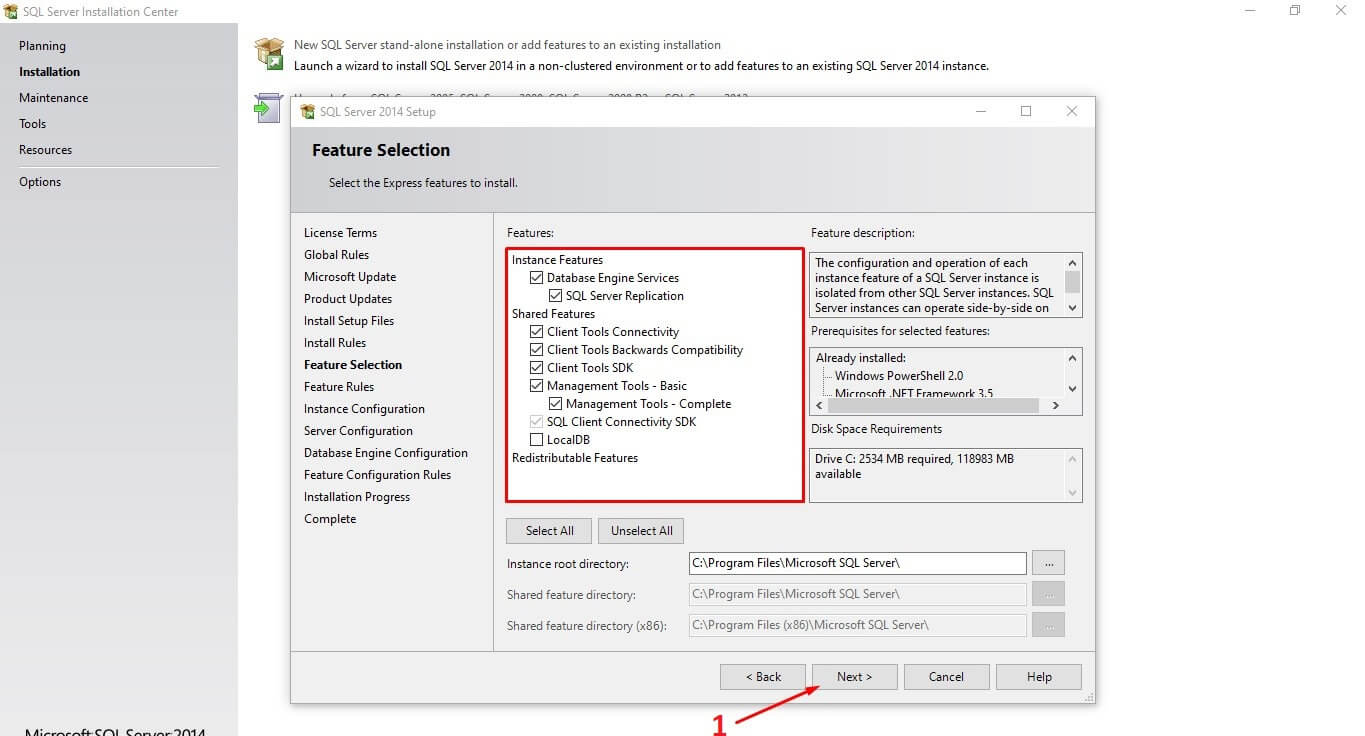The width and height of the screenshot is (1365, 736).
Task: Click the Product Updates step
Action: tap(348, 299)
